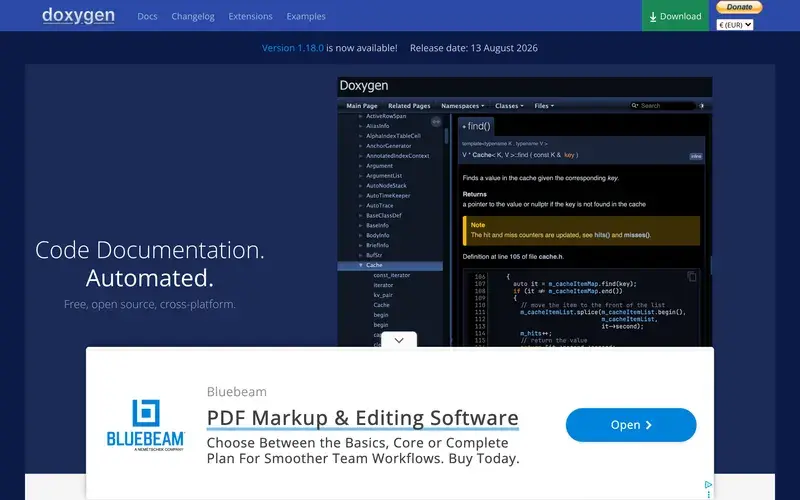Click the misses() link in the note
800x500 pixels.
click(x=636, y=235)
